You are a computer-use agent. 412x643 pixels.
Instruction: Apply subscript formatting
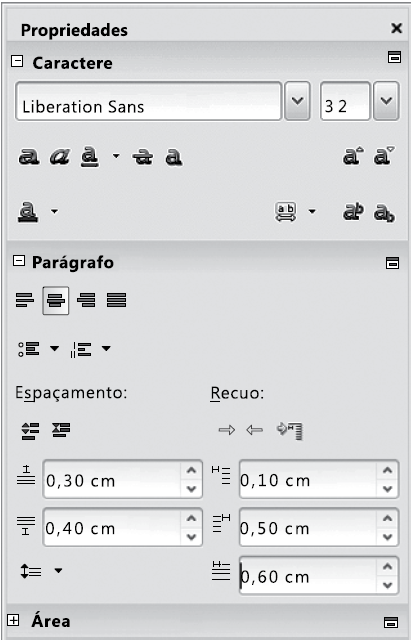click(x=384, y=213)
